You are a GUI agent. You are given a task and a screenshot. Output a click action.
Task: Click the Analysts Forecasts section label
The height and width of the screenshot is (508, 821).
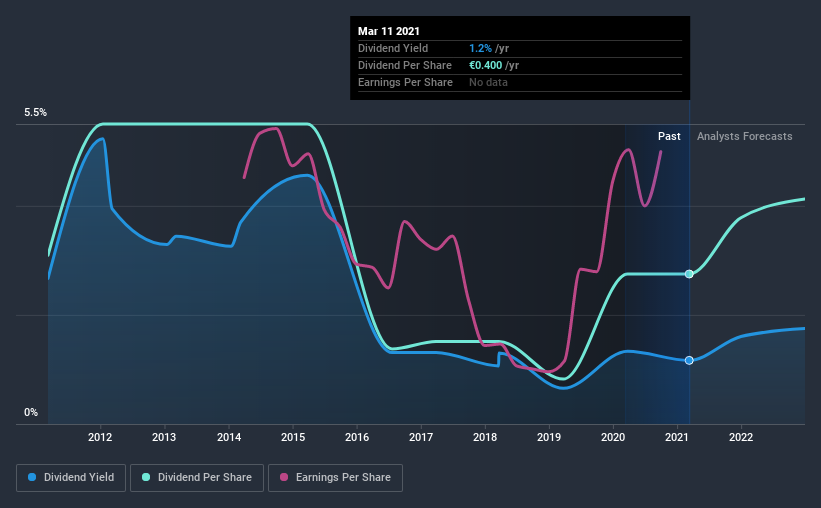tap(745, 136)
